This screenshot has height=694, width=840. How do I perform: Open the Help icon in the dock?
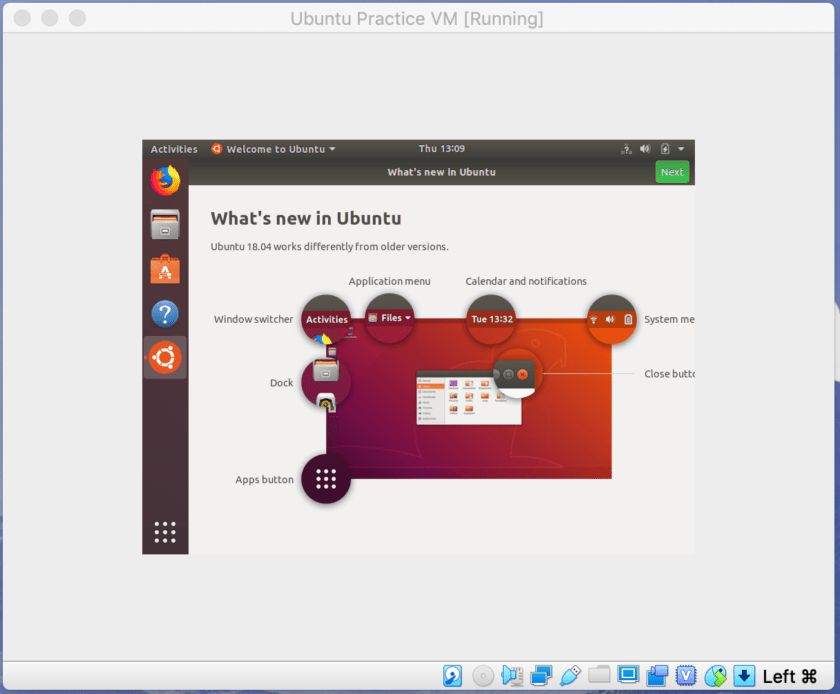pyautogui.click(x=165, y=314)
